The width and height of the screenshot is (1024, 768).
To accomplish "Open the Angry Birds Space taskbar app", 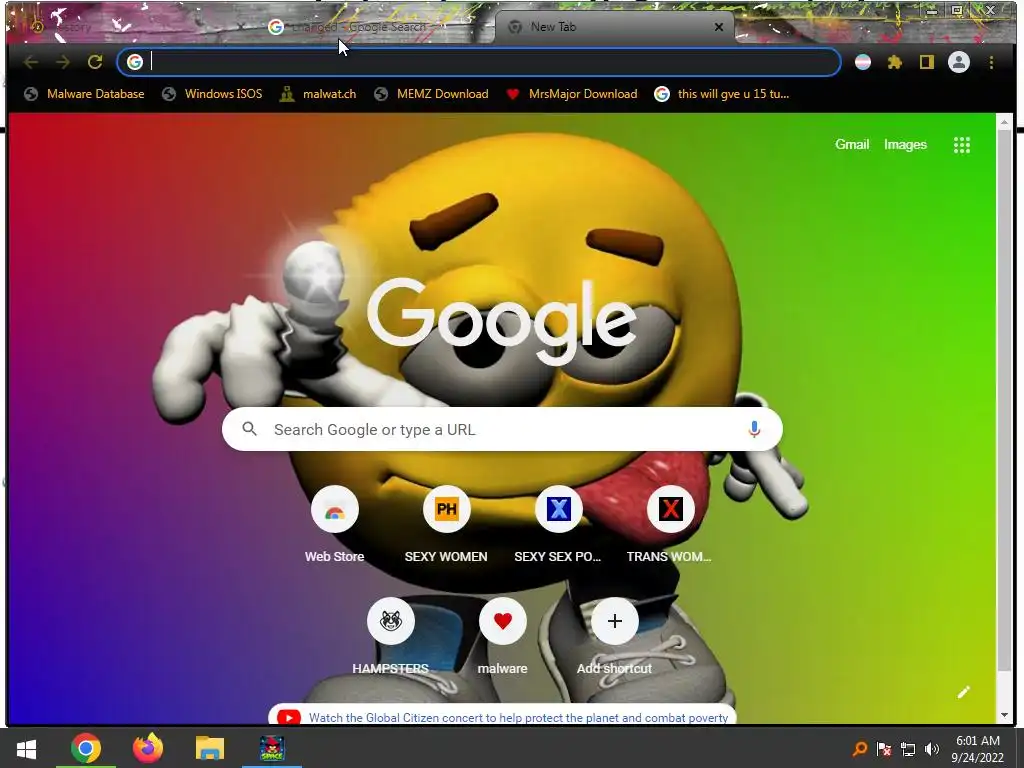I will (272, 748).
